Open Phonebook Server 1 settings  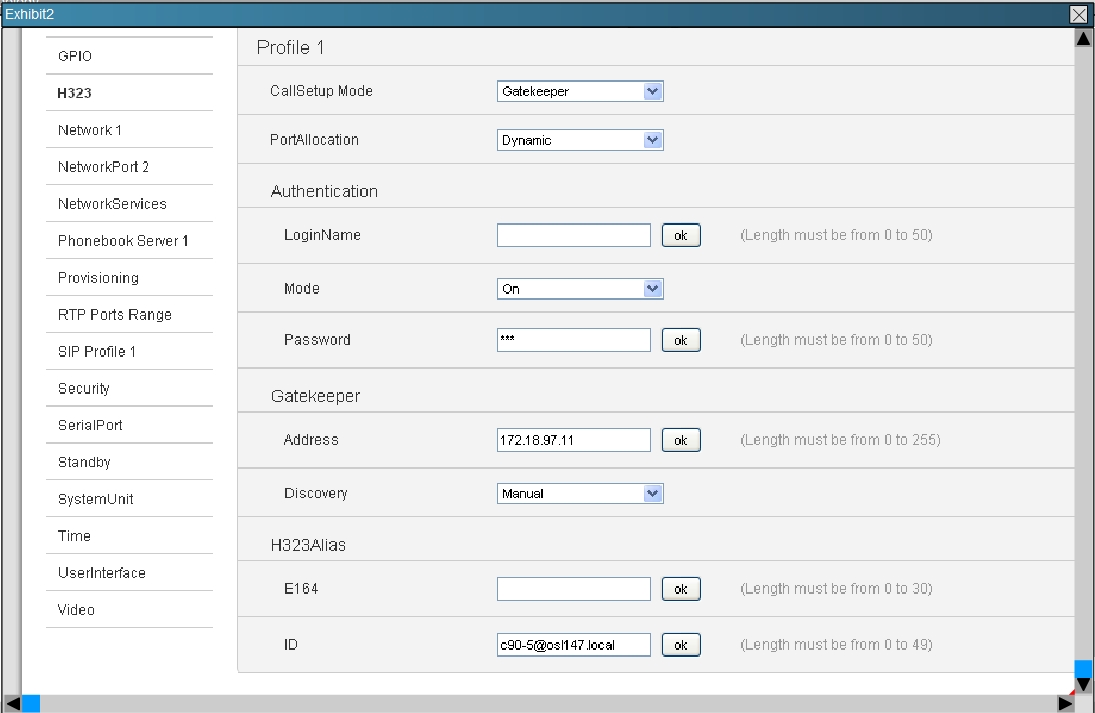tap(123, 241)
